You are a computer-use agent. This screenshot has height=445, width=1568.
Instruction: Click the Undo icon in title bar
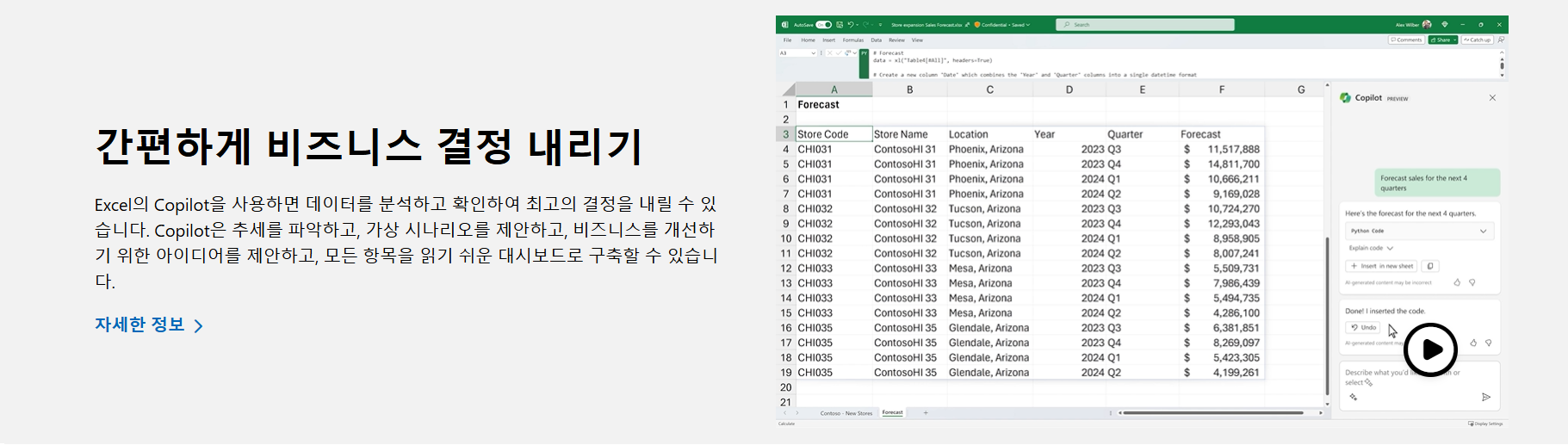click(851, 25)
